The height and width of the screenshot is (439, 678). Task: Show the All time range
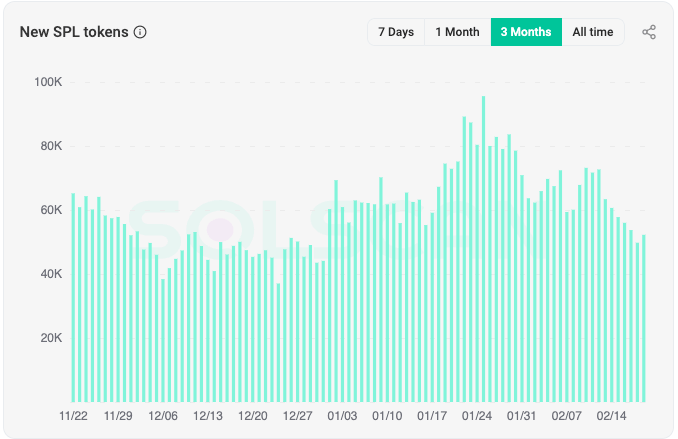[593, 32]
